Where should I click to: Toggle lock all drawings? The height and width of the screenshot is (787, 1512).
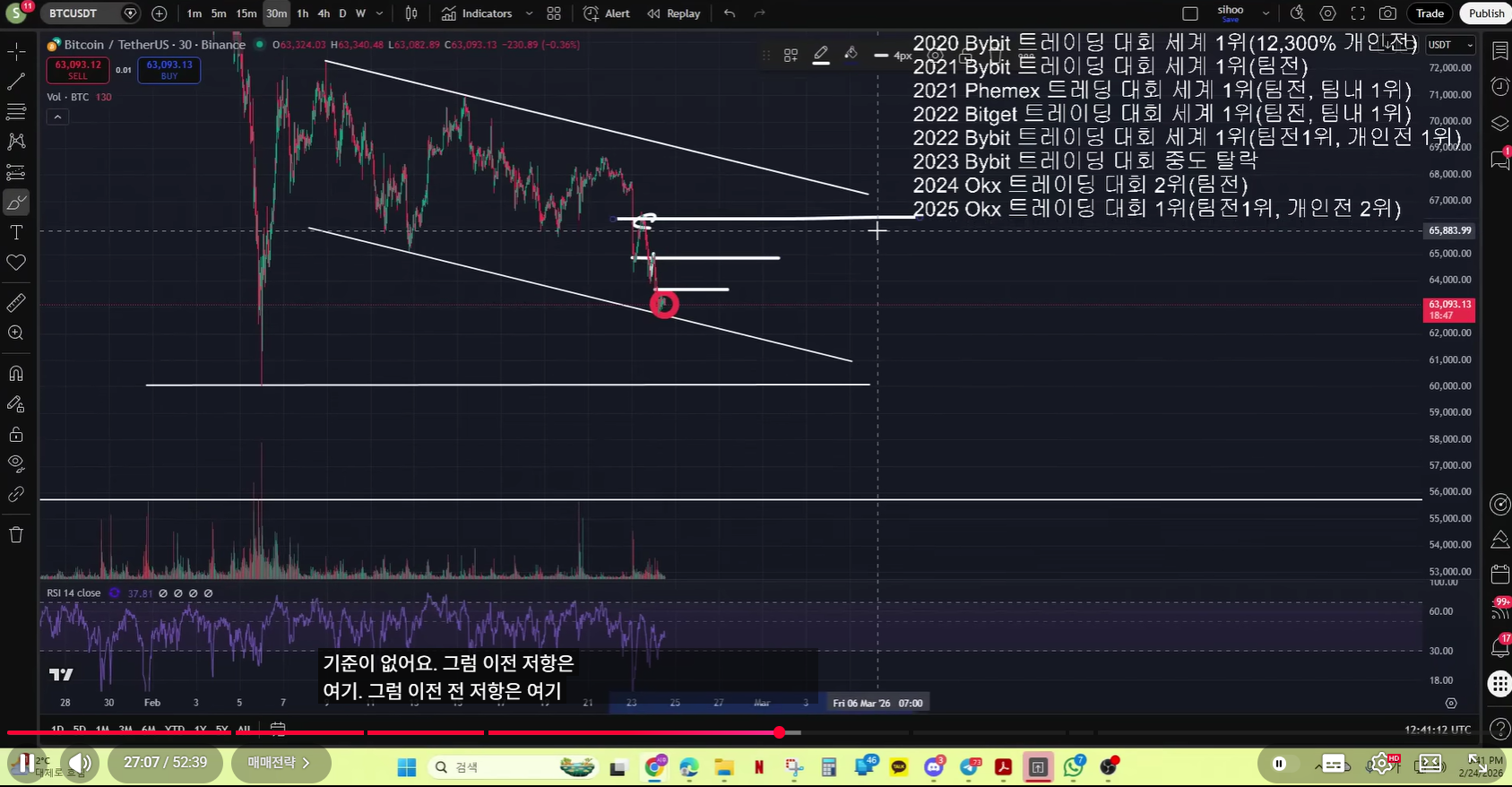(x=16, y=435)
